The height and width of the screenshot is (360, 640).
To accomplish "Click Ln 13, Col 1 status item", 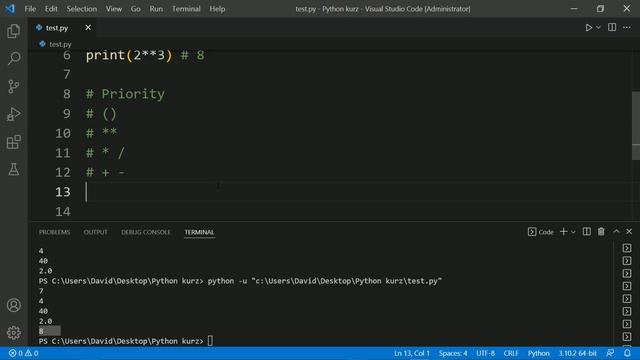I will pyautogui.click(x=411, y=353).
